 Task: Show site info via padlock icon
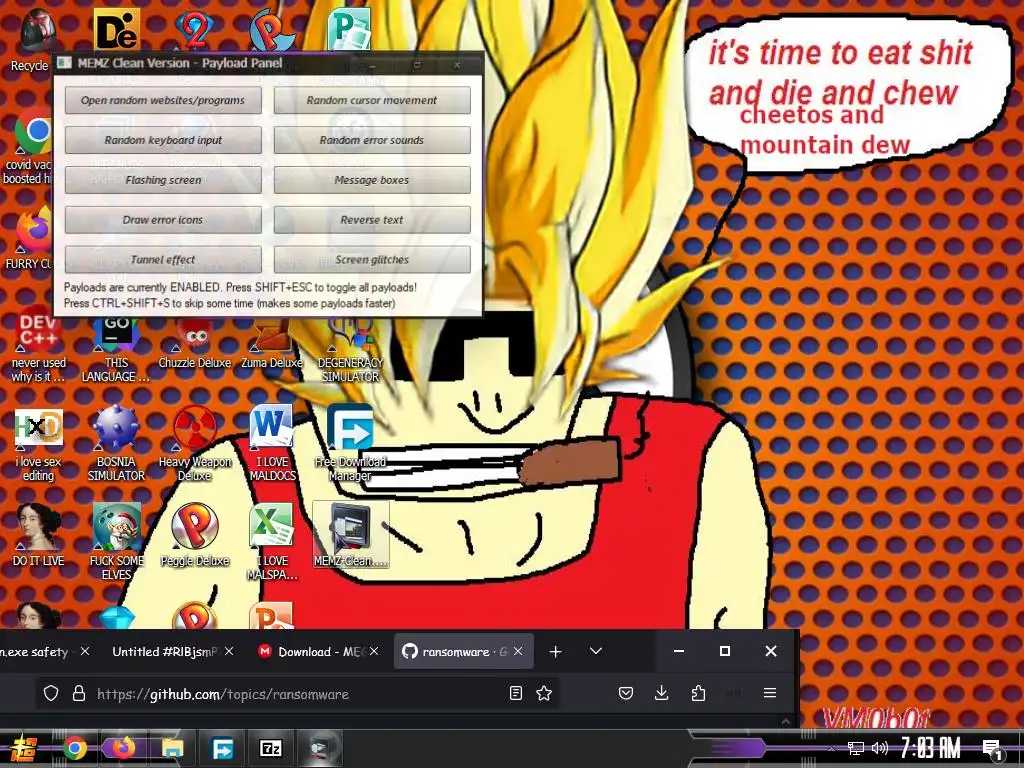coord(79,694)
